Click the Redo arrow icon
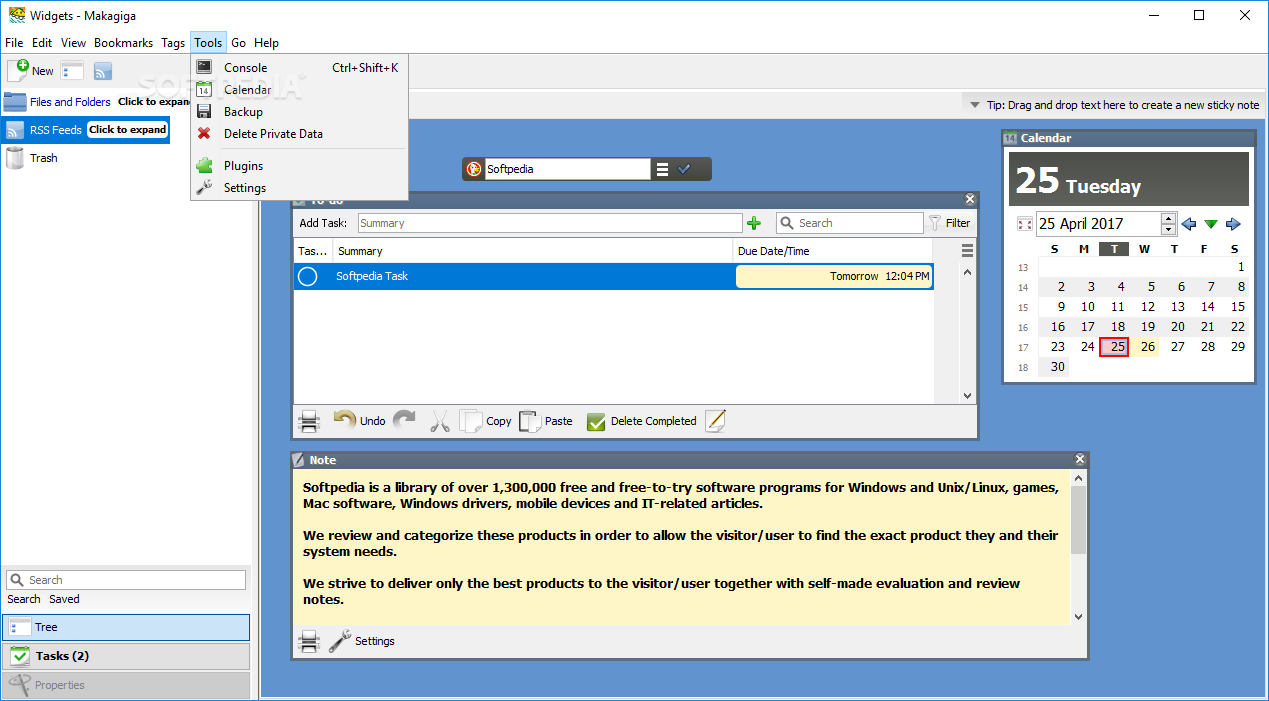 (404, 421)
